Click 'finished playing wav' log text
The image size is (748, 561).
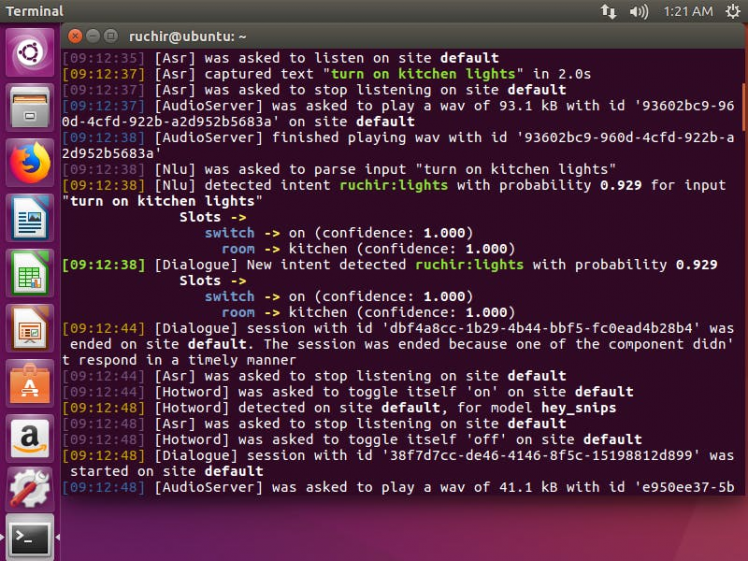pyautogui.click(x=353, y=137)
